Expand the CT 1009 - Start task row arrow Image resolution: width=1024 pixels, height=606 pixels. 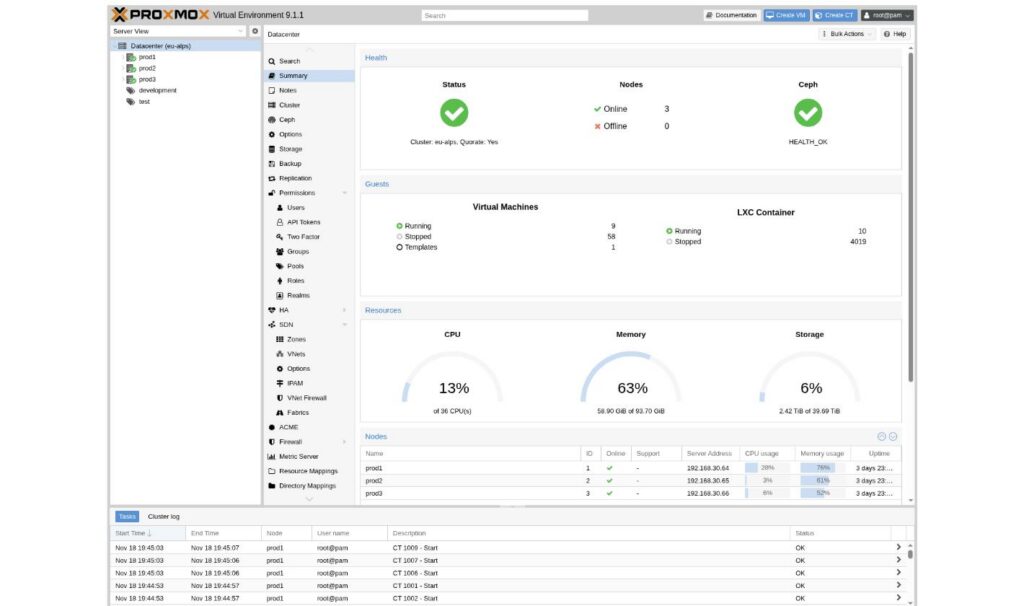(x=898, y=548)
